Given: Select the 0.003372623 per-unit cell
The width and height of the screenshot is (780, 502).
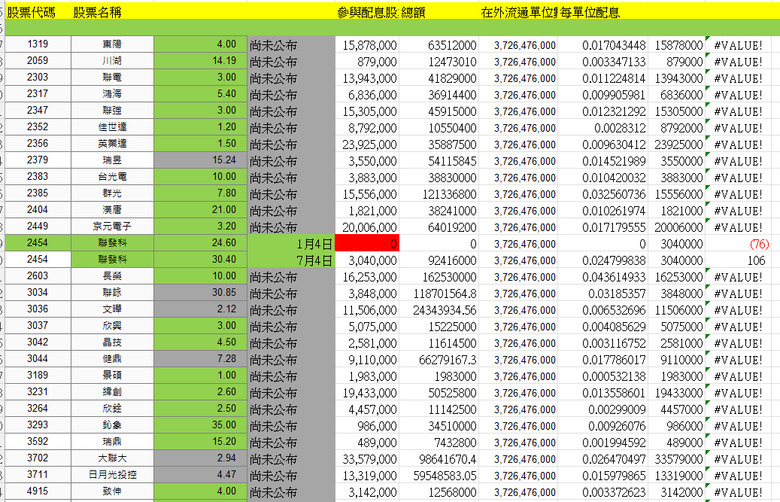Looking at the screenshot, I should 602,492.
